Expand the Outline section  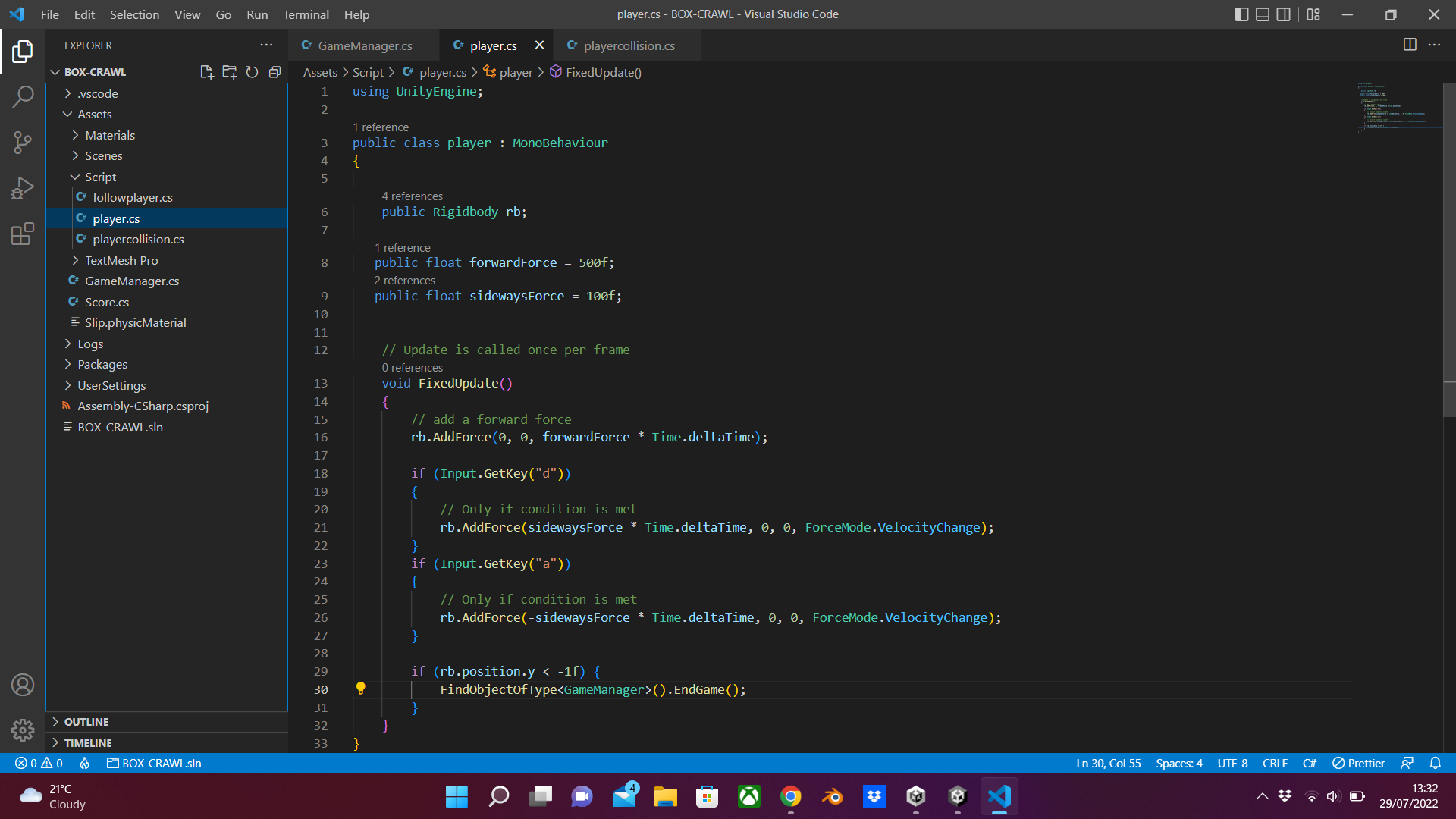click(86, 722)
